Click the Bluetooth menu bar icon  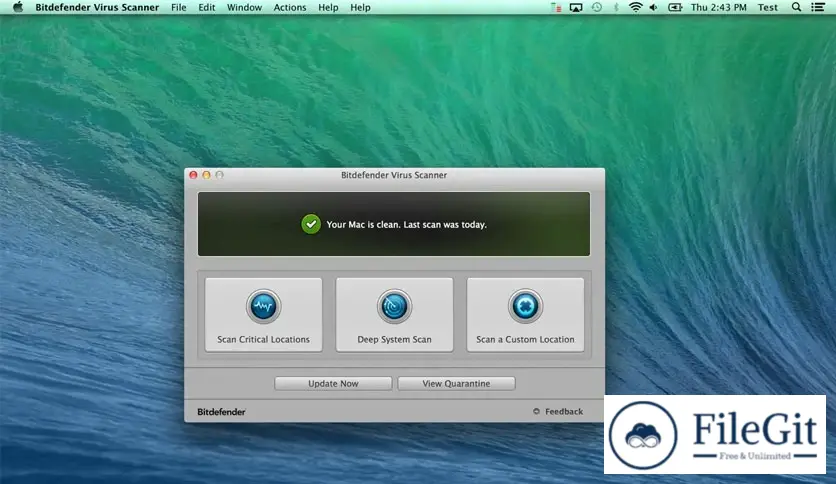(x=616, y=7)
